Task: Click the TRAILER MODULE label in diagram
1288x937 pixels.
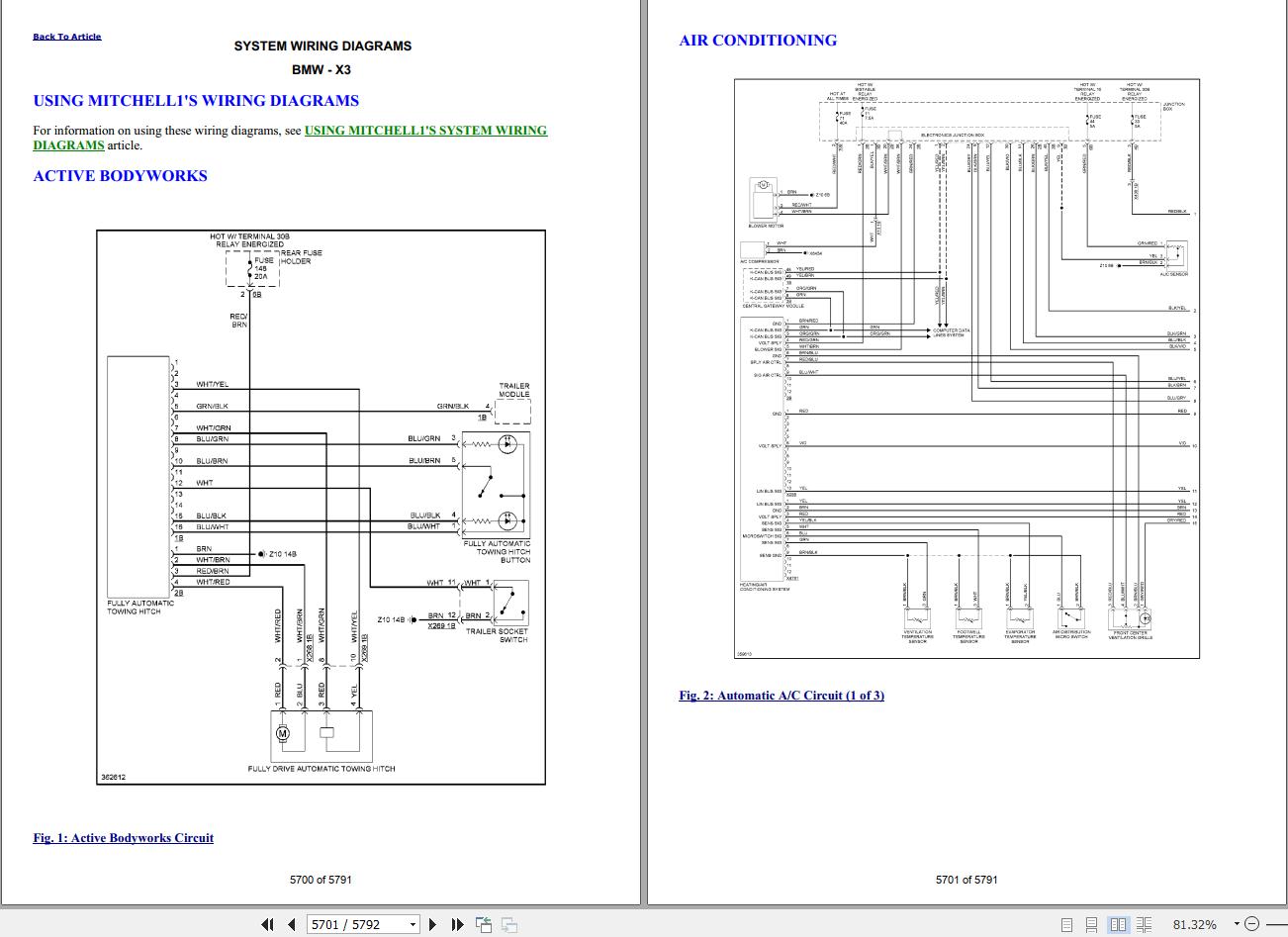Action: pos(514,390)
